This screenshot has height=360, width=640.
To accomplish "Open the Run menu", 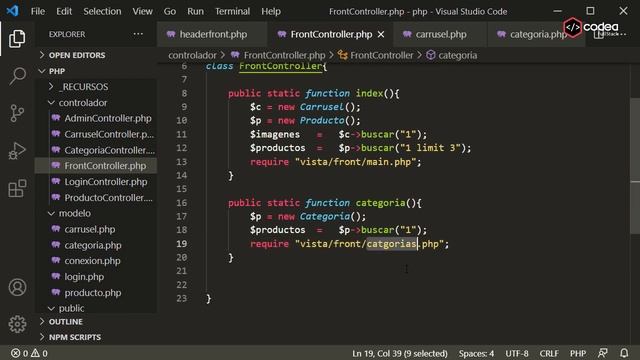I will [195, 11].
